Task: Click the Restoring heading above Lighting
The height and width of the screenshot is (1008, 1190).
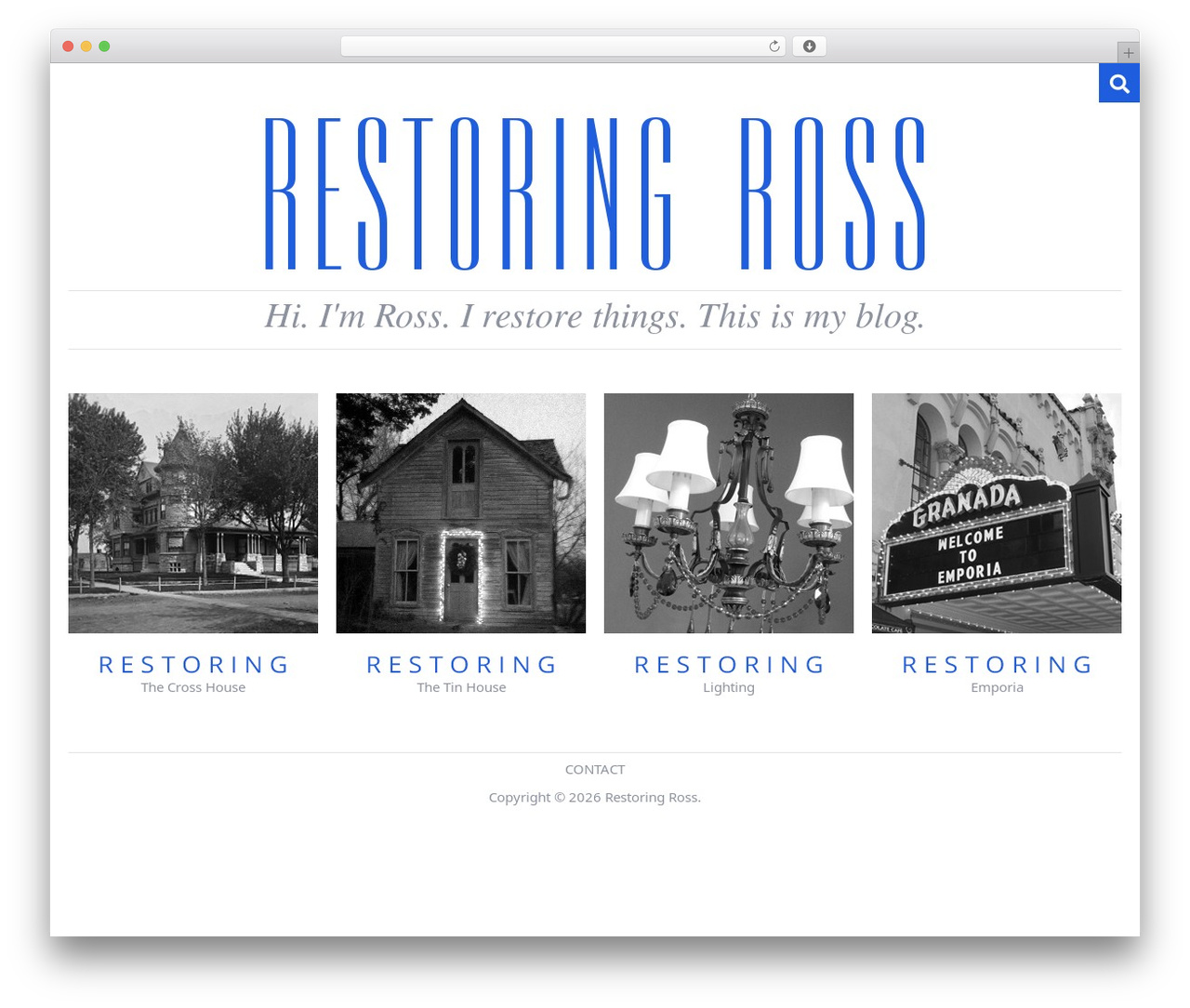Action: point(729,665)
